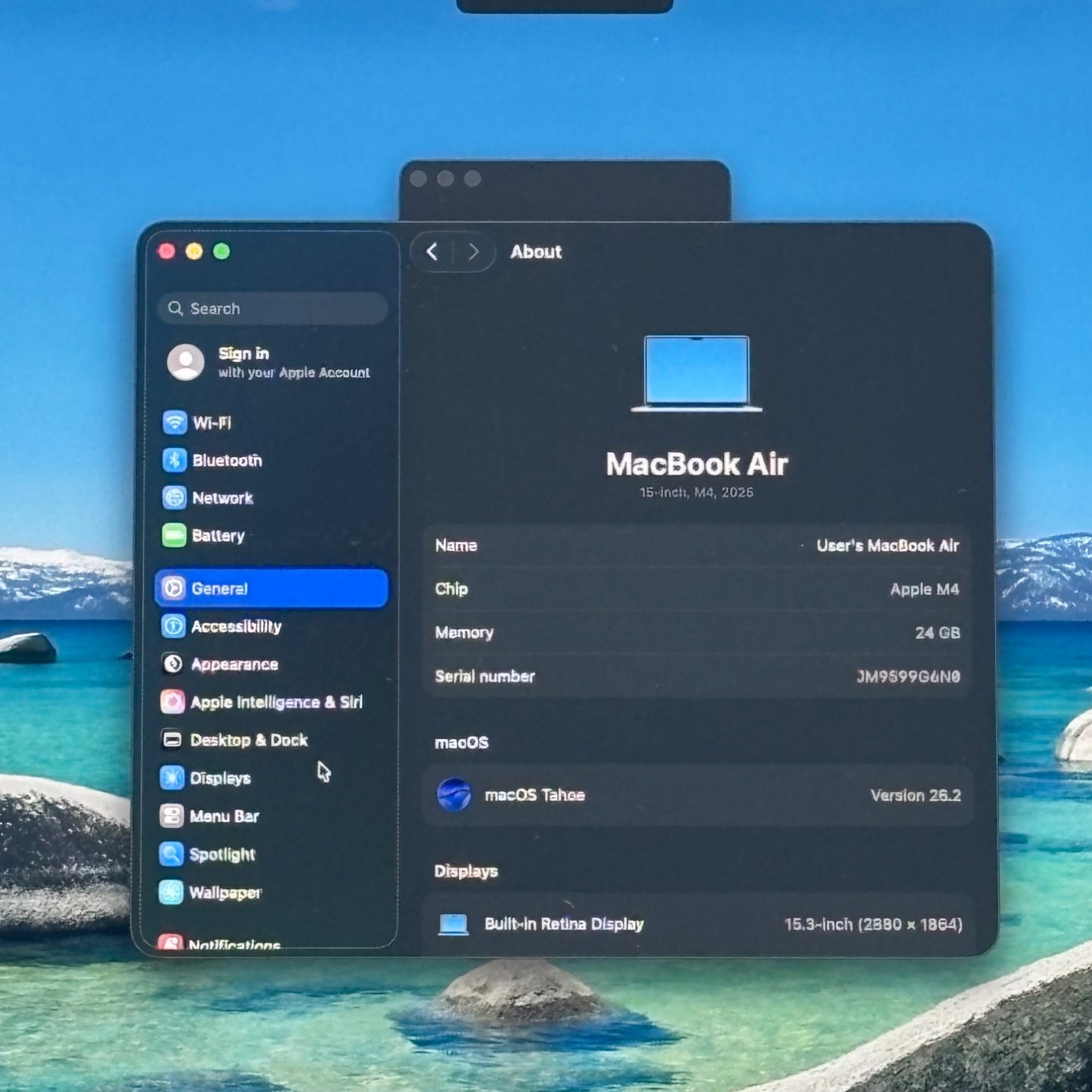Screen dimensions: 1092x1092
Task: Select the Bluetooth icon in sidebar
Action: coord(175,460)
